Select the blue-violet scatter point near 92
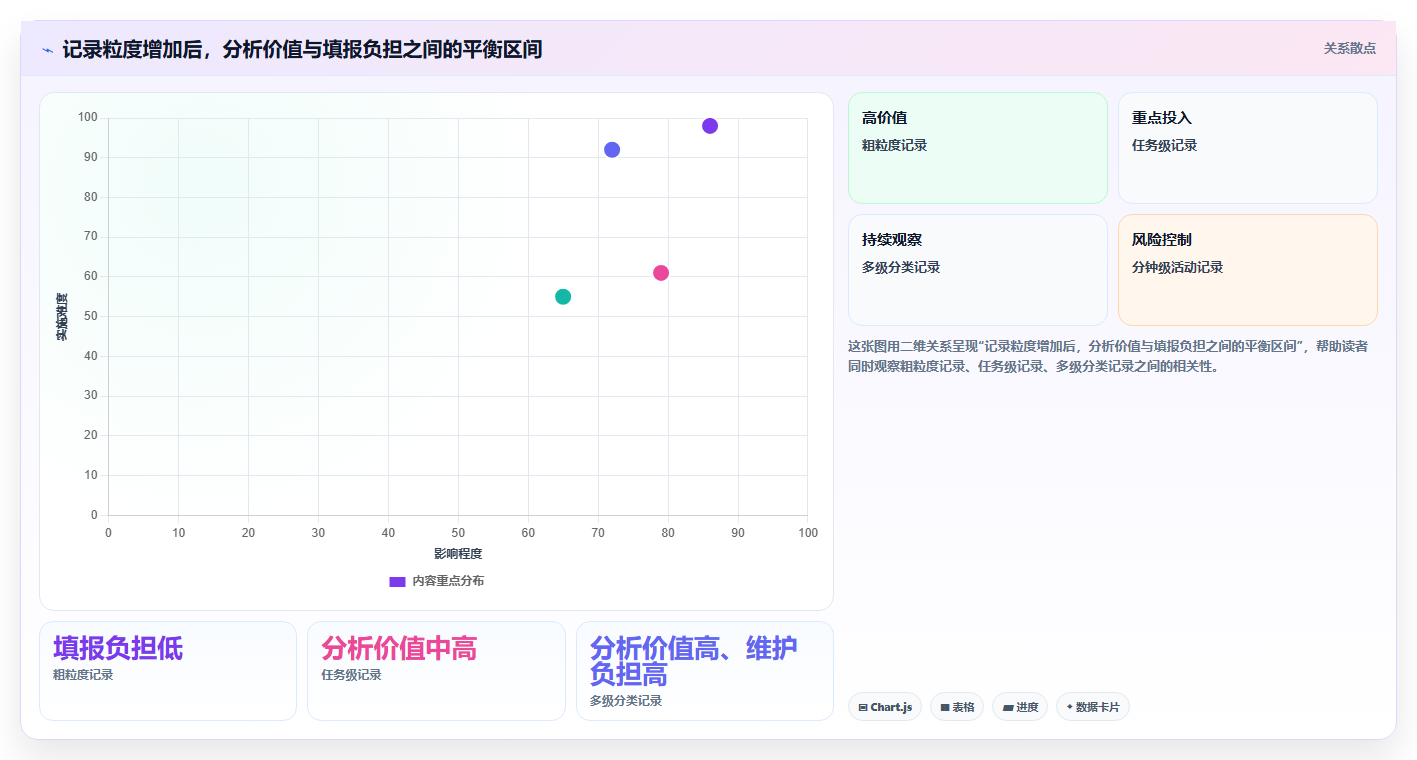Viewport: 1417px width, 760px height. (612, 150)
